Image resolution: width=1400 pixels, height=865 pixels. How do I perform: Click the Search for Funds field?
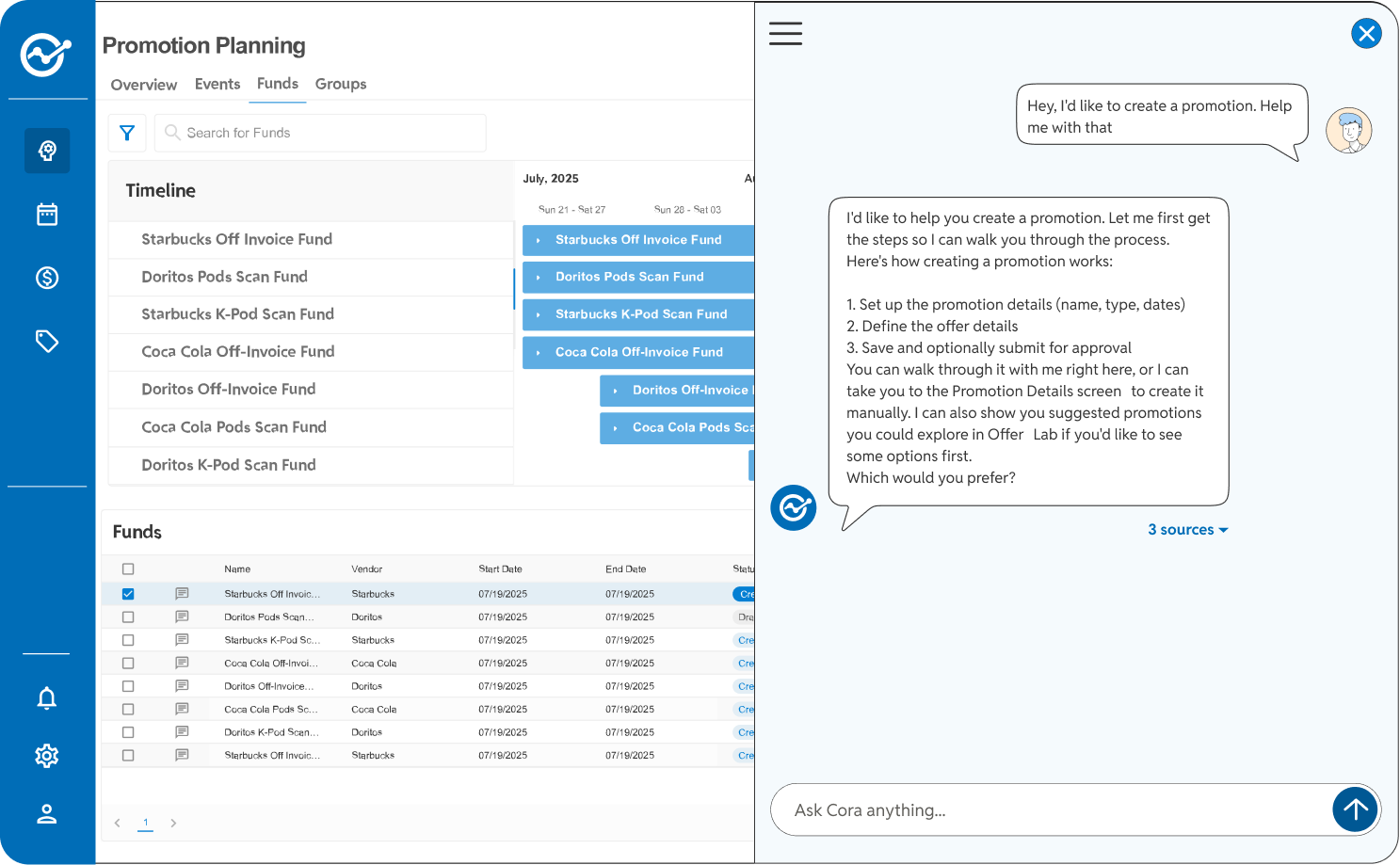[320, 133]
